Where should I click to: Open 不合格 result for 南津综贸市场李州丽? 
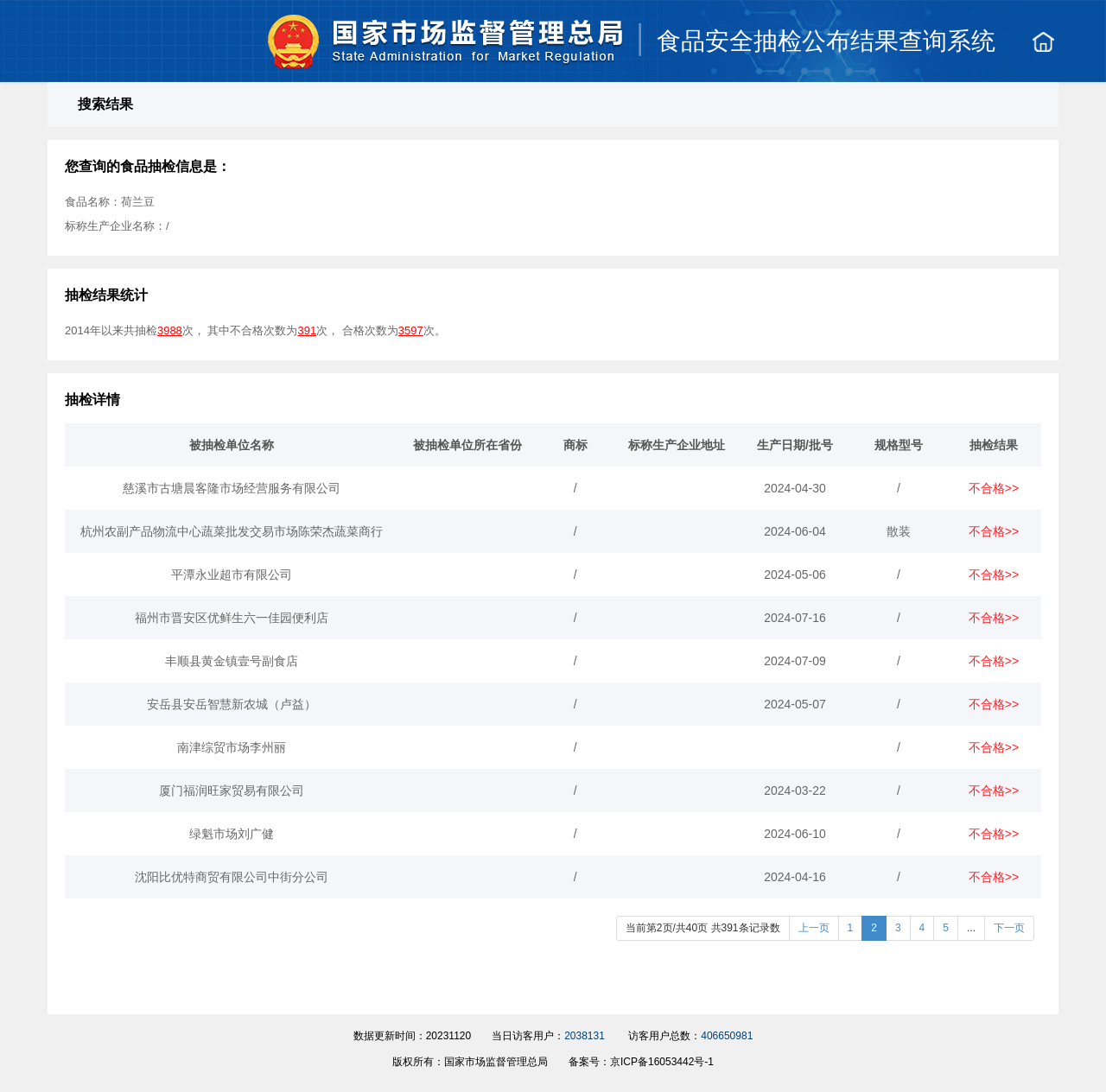[x=994, y=747]
